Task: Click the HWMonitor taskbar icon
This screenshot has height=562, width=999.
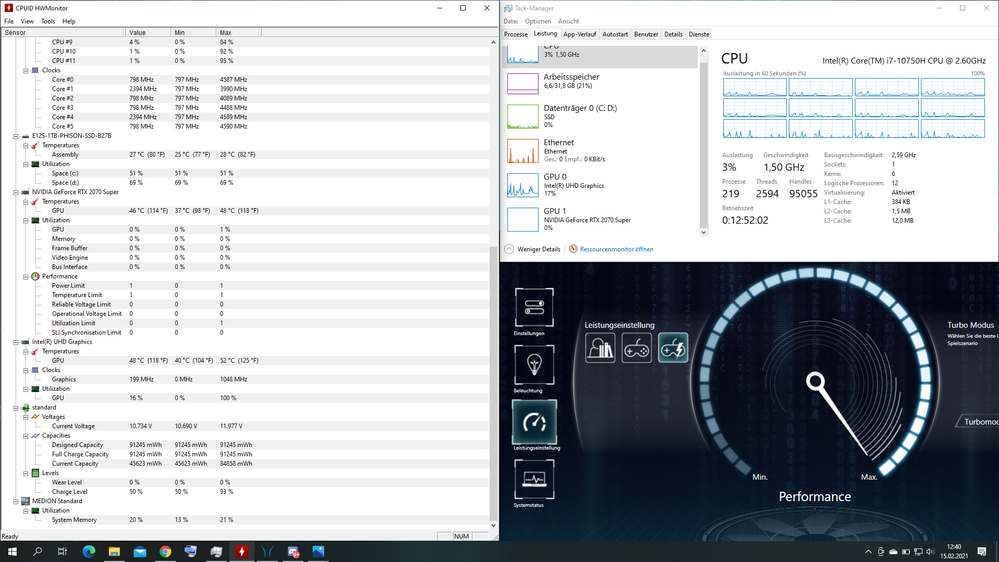Action: point(241,551)
